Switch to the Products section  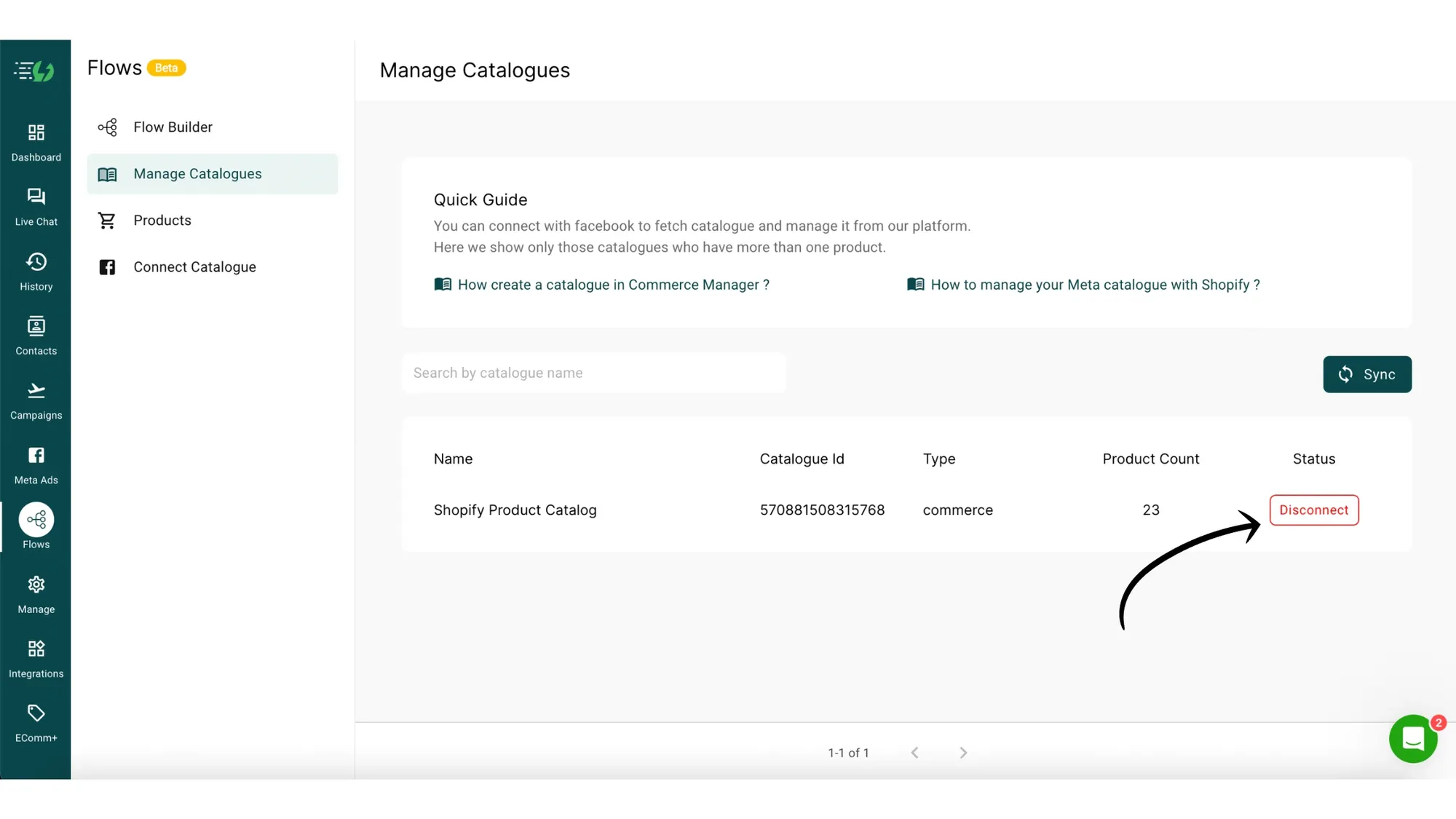[162, 220]
